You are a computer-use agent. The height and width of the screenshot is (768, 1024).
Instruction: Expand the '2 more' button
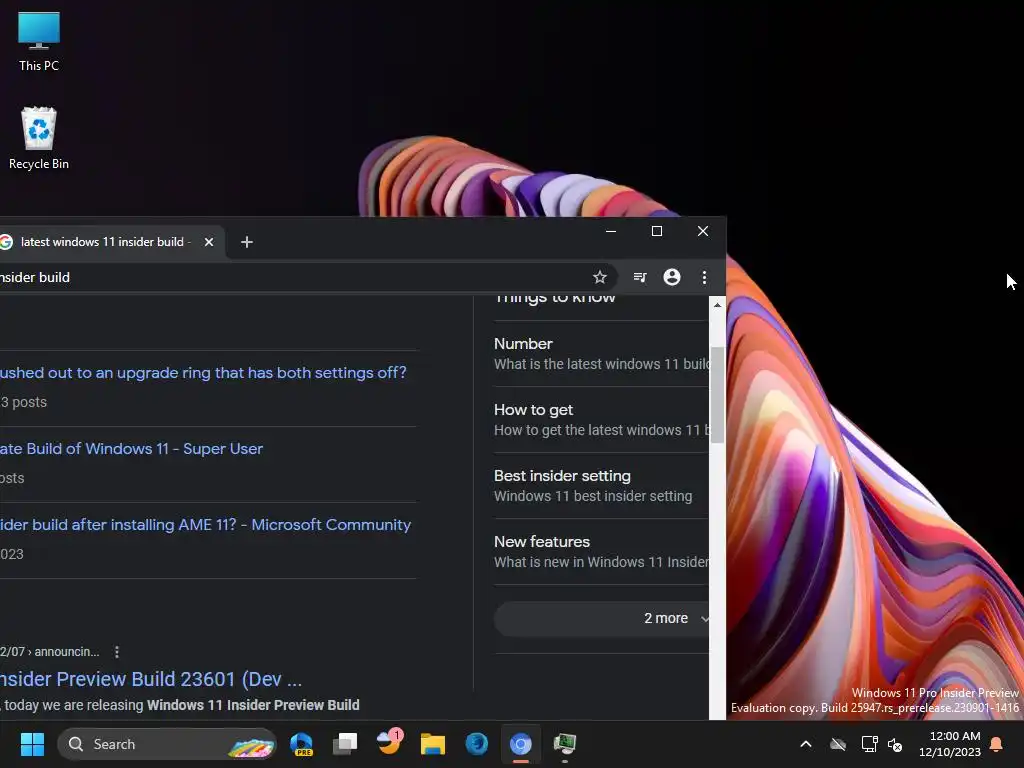601,618
